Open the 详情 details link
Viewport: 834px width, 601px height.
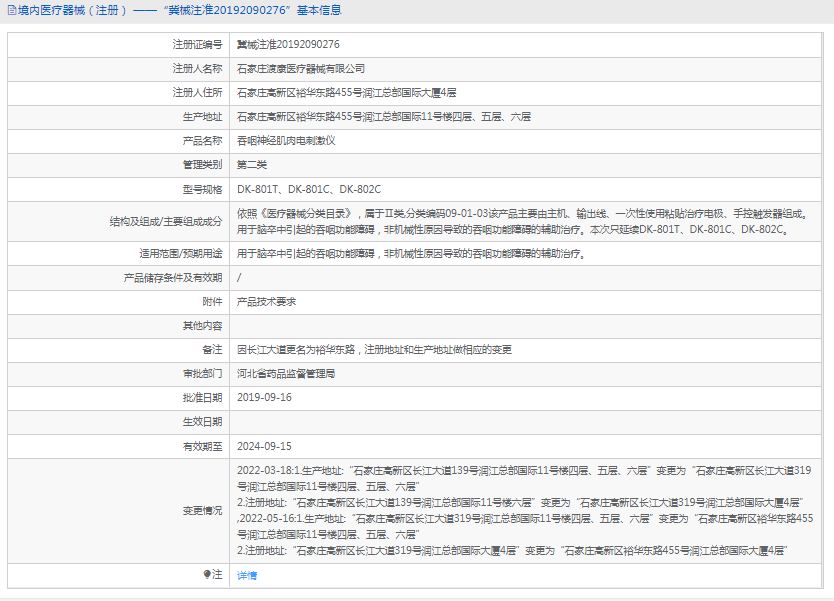[x=247, y=576]
